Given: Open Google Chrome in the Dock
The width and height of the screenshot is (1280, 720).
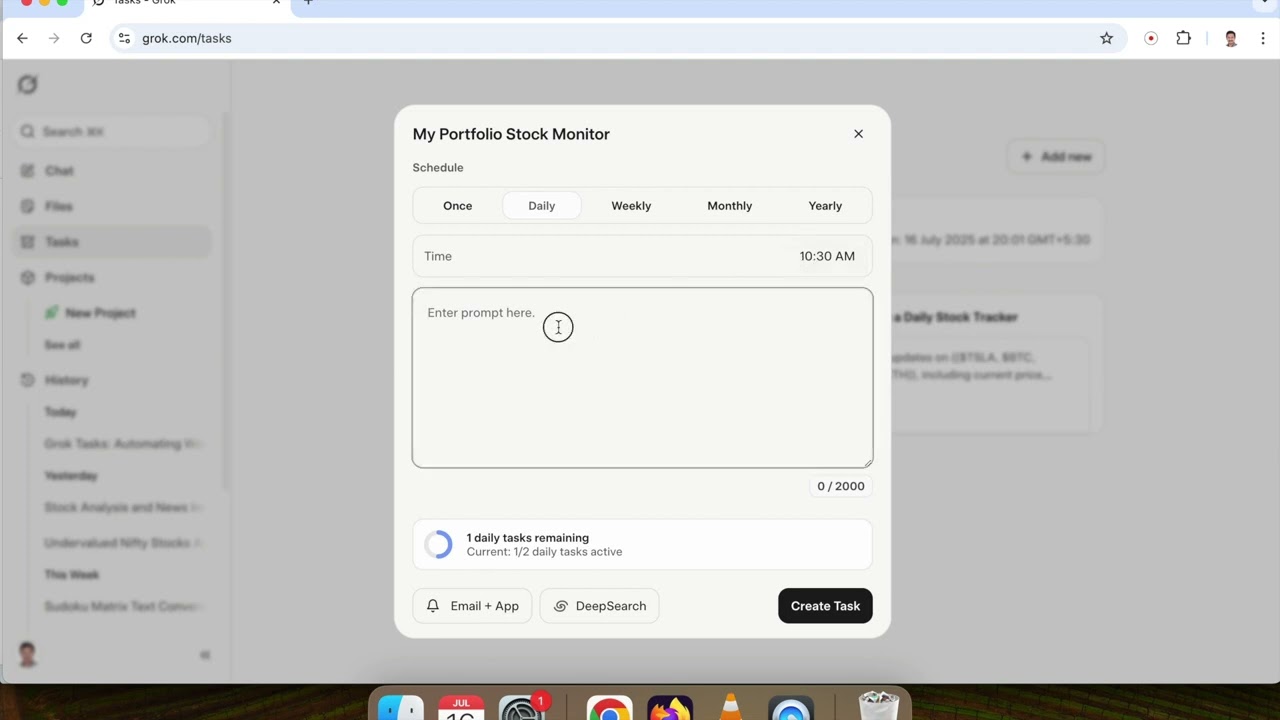Looking at the screenshot, I should [609, 708].
